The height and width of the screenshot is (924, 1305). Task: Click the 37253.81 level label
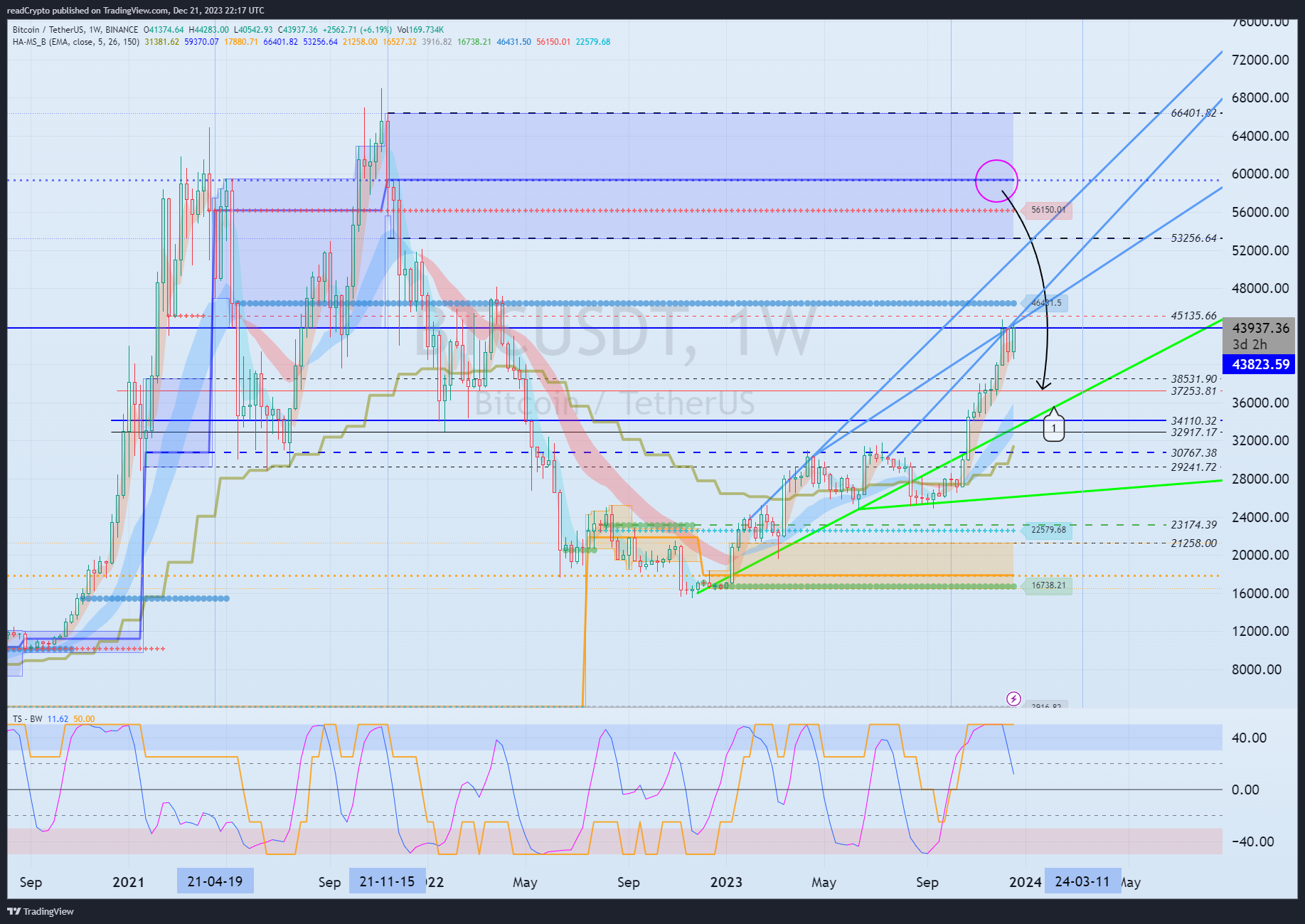click(x=1193, y=391)
